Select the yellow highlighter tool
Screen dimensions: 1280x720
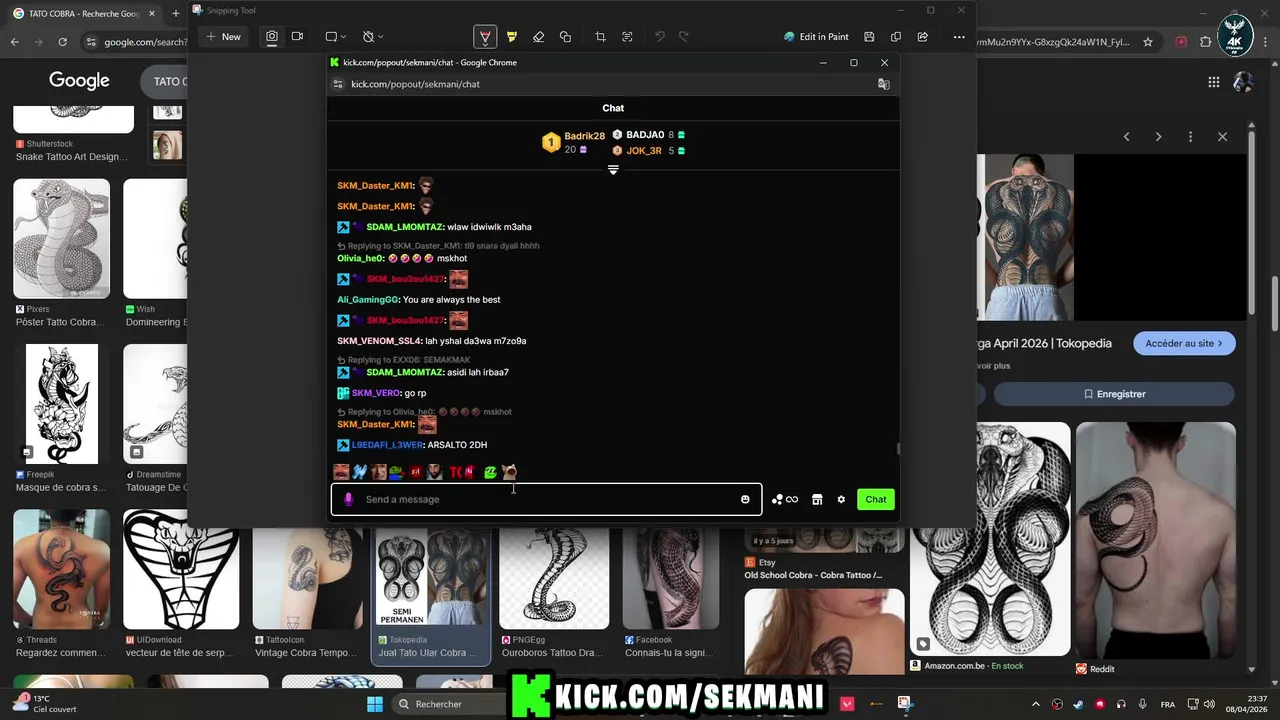(x=512, y=37)
